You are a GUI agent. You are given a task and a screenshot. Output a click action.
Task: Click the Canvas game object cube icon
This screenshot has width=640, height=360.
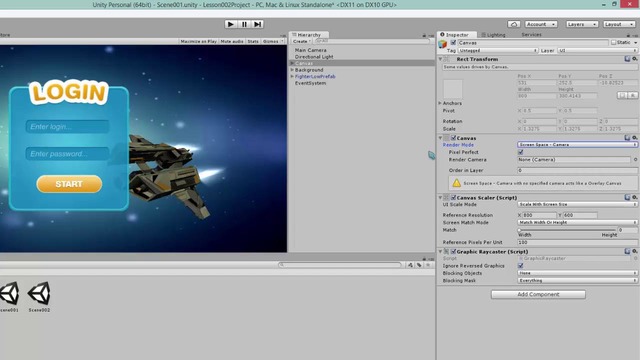click(443, 44)
